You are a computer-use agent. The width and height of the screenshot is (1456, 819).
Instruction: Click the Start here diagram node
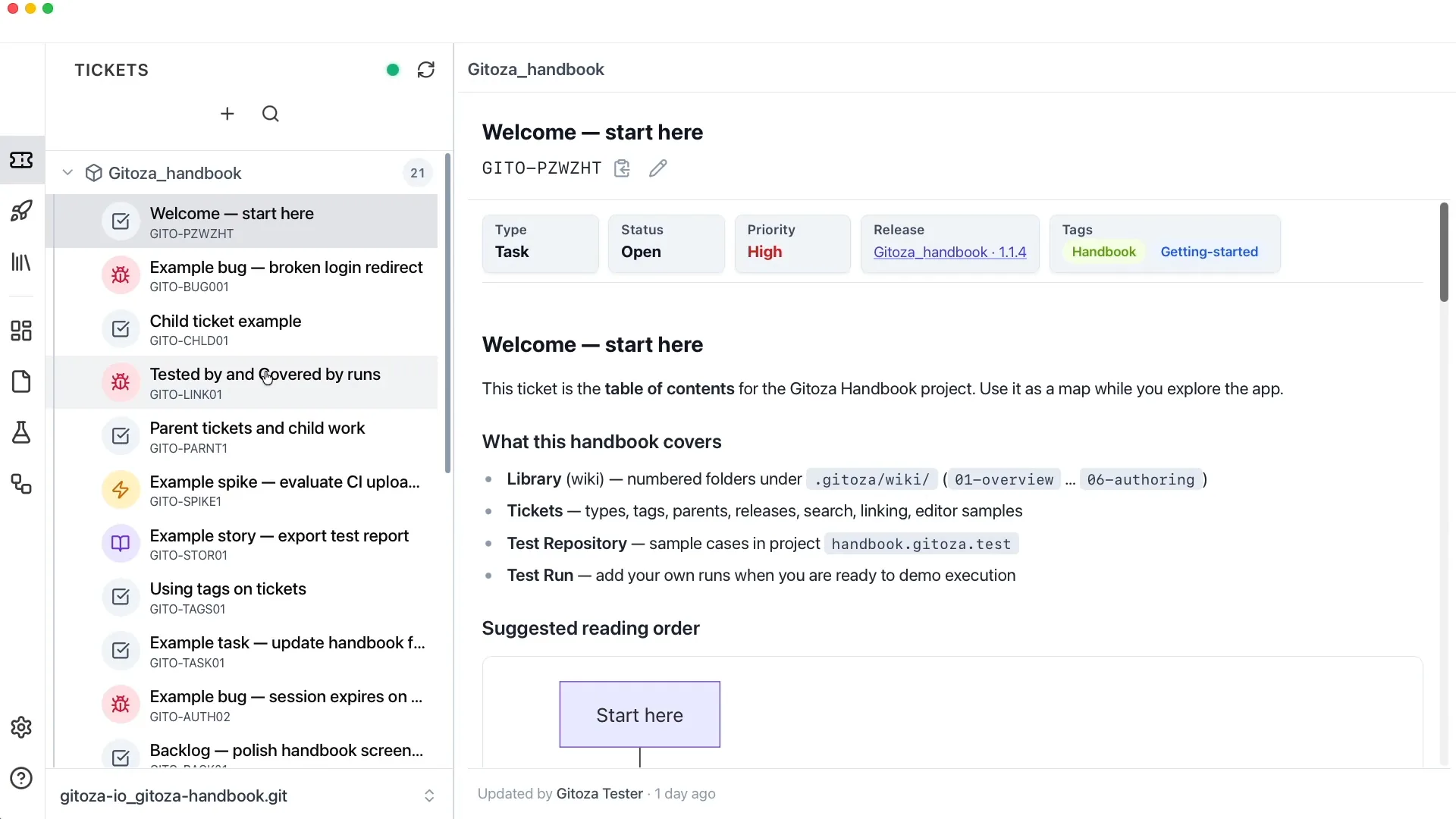pos(640,714)
